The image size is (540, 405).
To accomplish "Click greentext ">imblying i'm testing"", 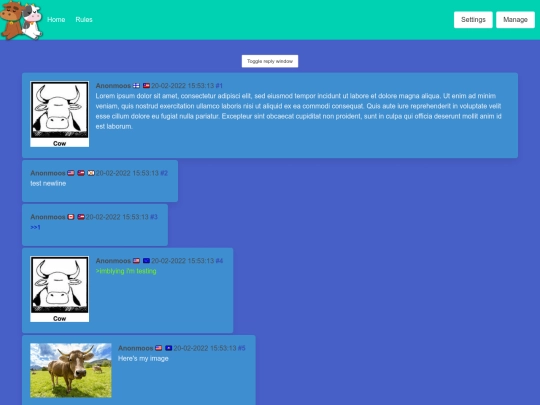I will point(126,271).
